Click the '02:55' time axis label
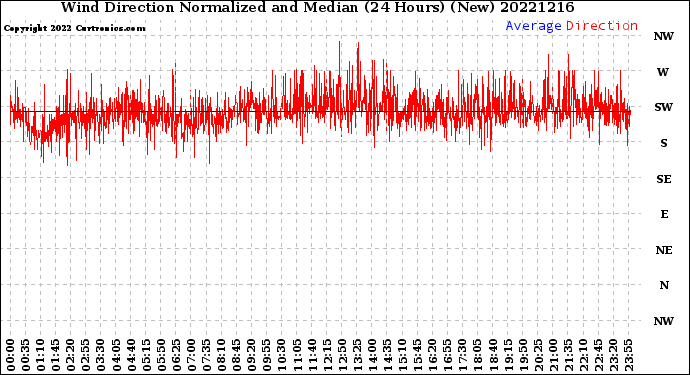 pyautogui.click(x=86, y=355)
